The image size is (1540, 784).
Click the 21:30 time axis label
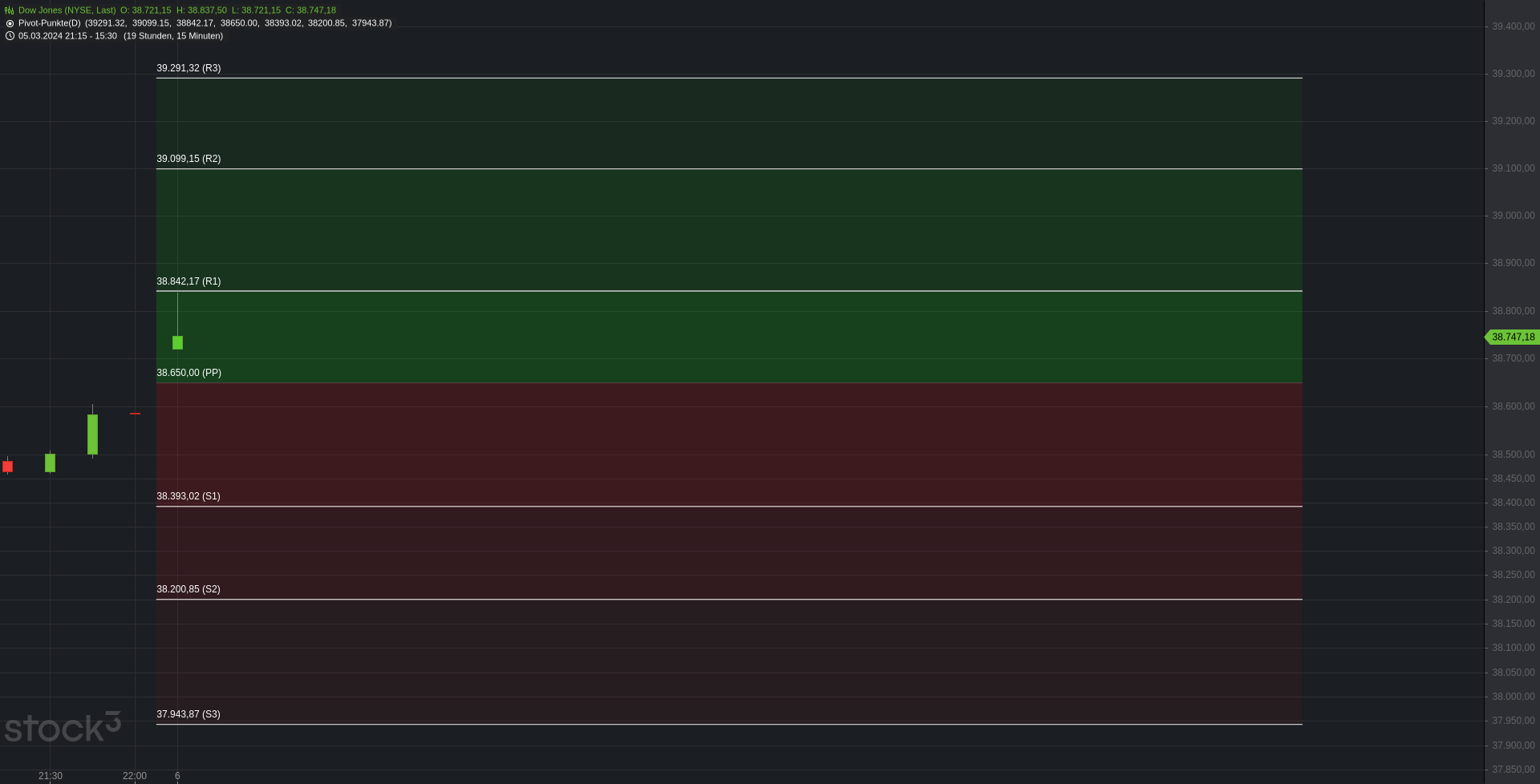pos(51,776)
